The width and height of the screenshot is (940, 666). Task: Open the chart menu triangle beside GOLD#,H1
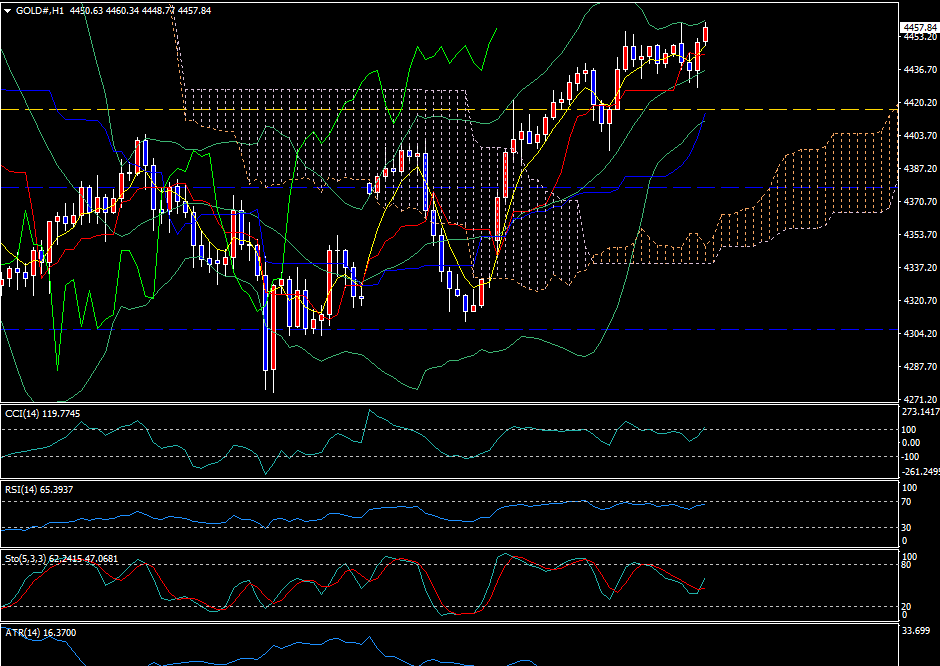[8, 10]
